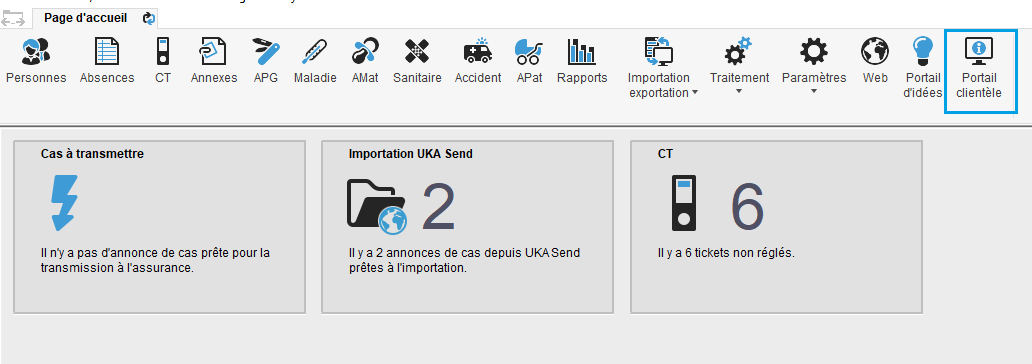The height and width of the screenshot is (364, 1032).
Task: Click the refresh icon beside Page d'accueil
Action: [x=149, y=19]
